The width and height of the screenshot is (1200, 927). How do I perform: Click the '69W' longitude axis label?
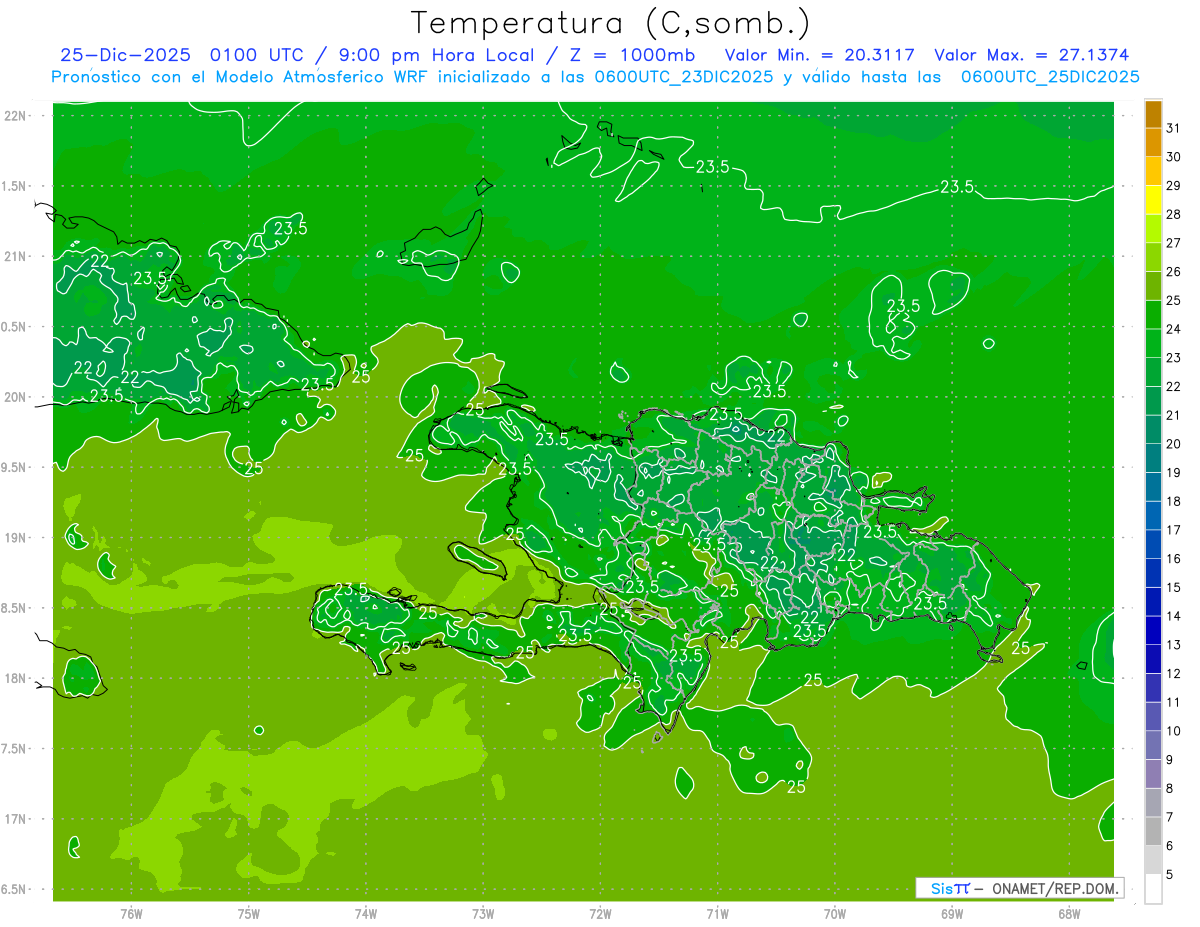[x=952, y=913]
